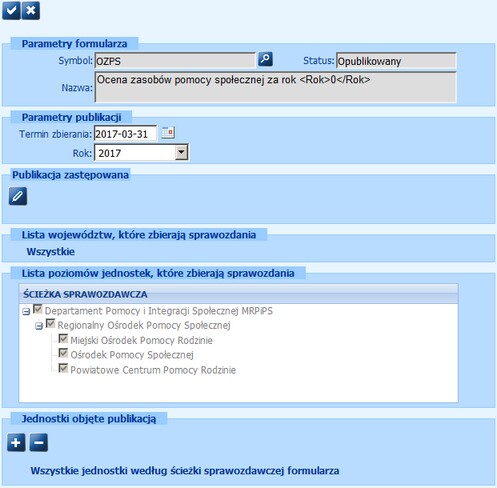Toggle Regionalny Ośrodek Pomocy Społecznej checkbox
Image resolution: width=497 pixels, height=488 pixels.
pyautogui.click(x=50, y=323)
